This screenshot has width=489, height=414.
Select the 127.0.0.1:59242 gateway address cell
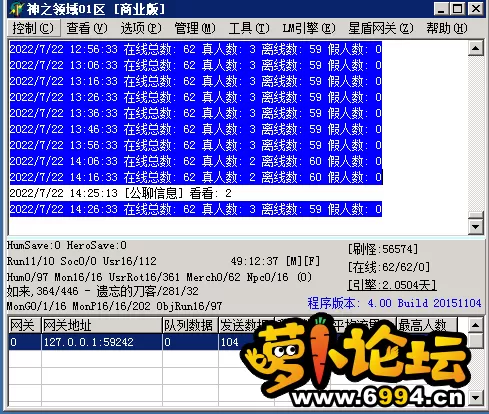click(102, 342)
